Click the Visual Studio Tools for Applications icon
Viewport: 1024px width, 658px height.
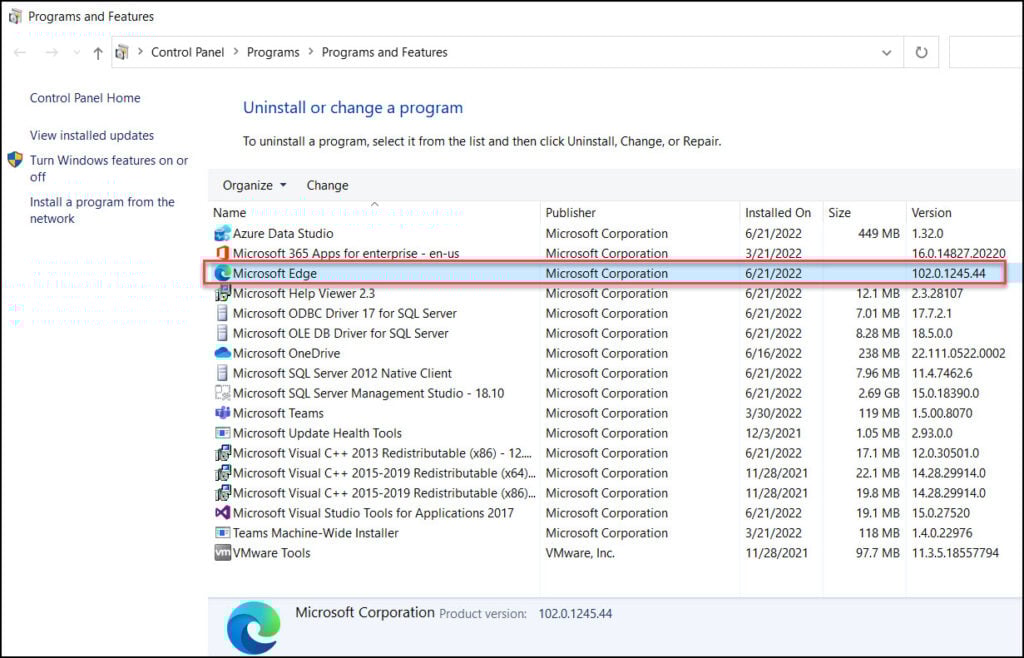[x=222, y=513]
